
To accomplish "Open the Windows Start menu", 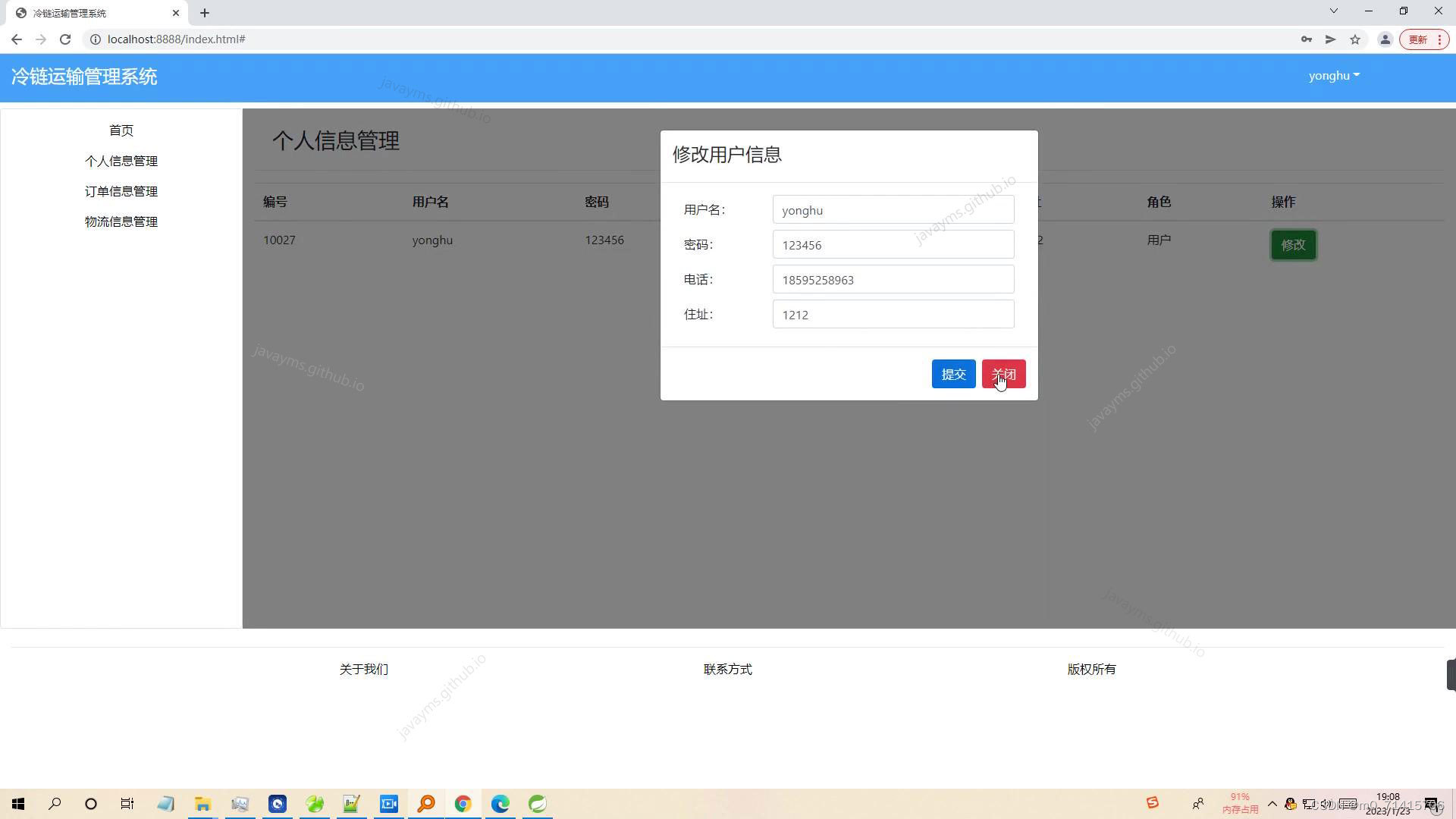I will (x=18, y=804).
